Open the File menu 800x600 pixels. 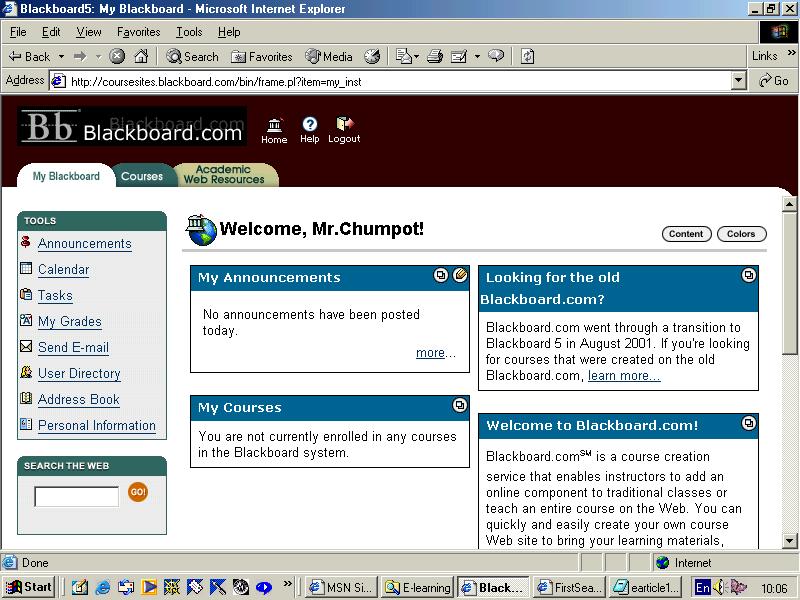click(18, 32)
